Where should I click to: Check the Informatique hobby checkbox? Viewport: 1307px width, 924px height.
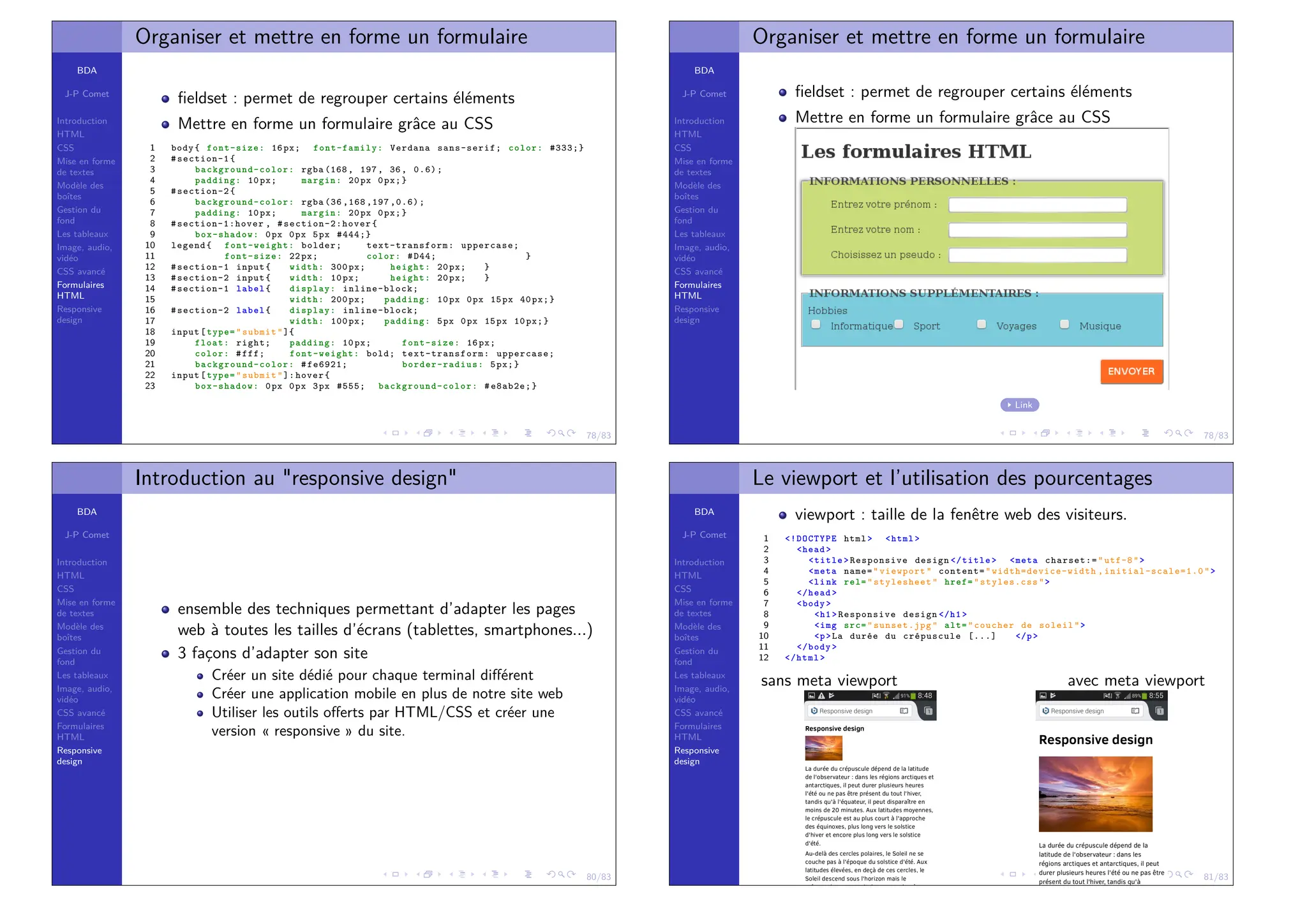click(x=816, y=325)
